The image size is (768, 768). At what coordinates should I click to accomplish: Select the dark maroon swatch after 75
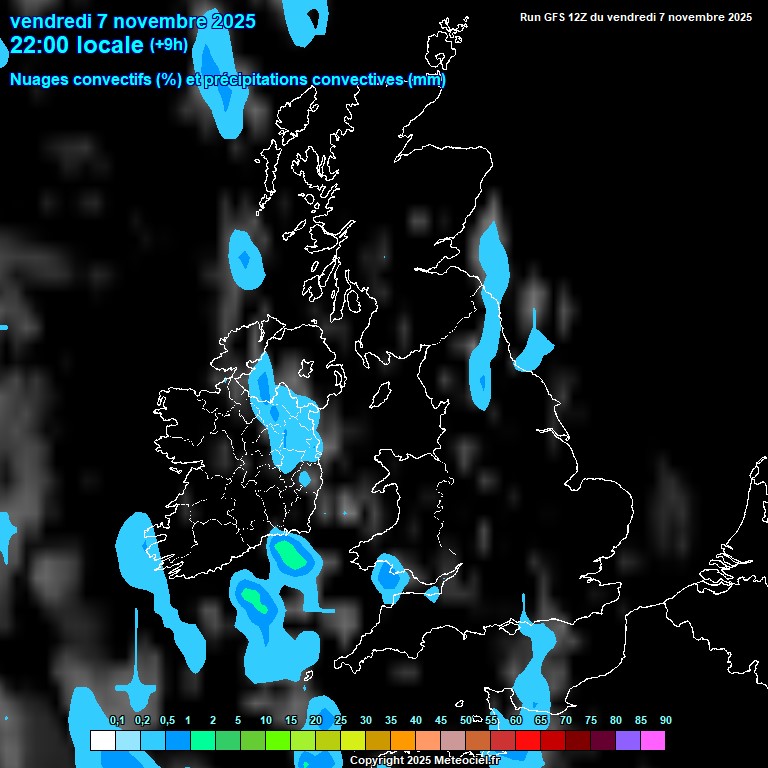603,741
